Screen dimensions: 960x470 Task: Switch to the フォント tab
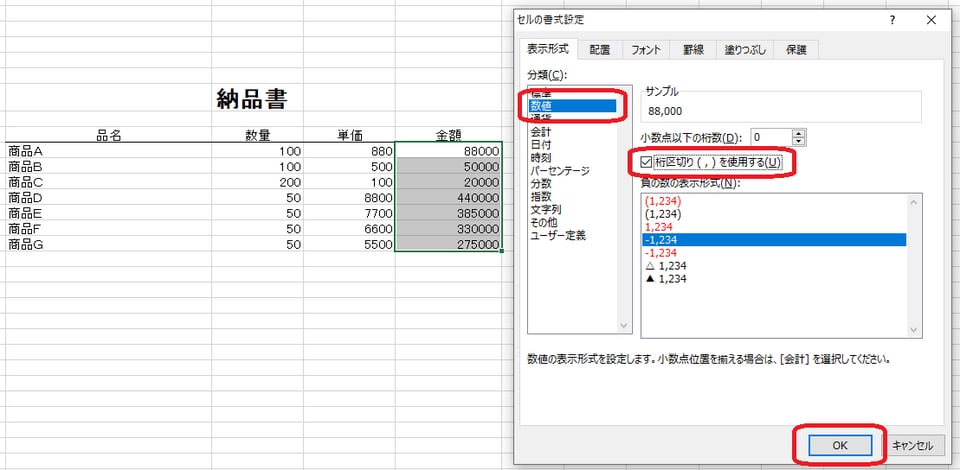tap(646, 50)
